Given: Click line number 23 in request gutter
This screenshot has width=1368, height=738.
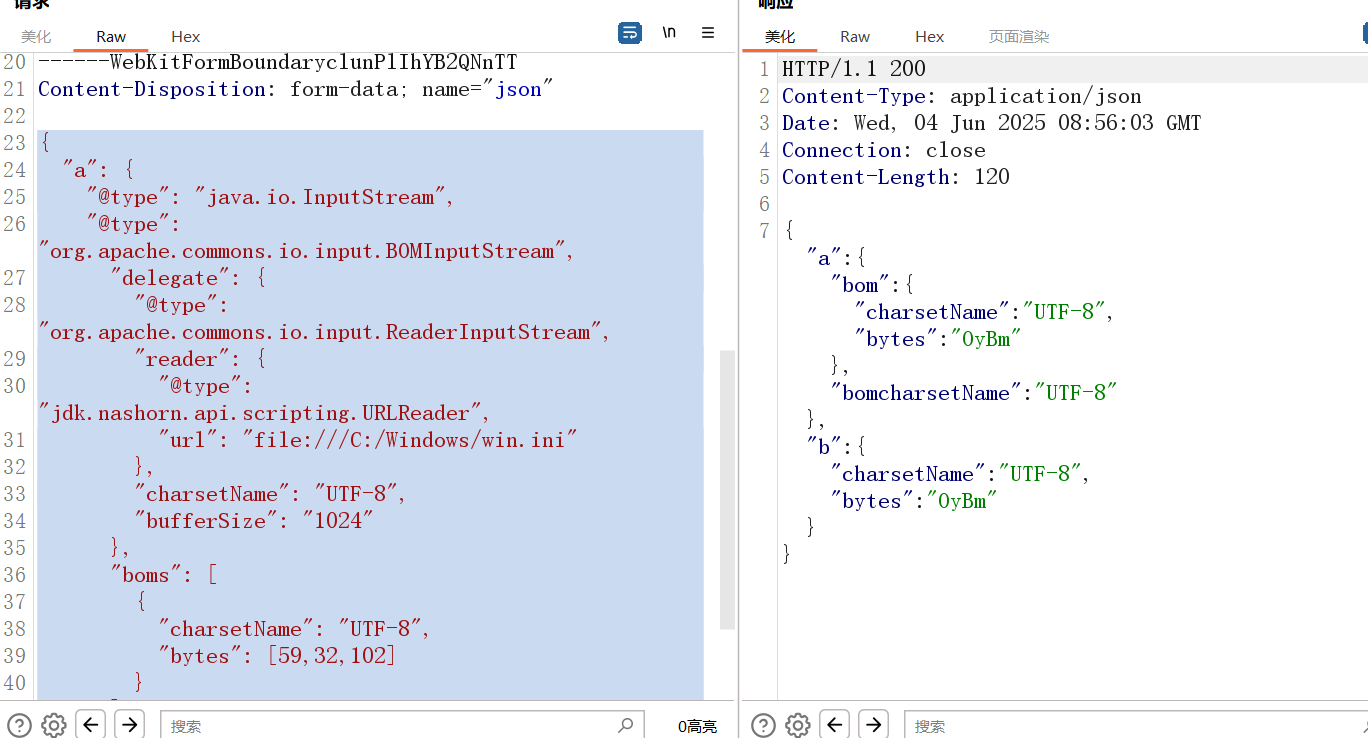Looking at the screenshot, I should 14,143.
